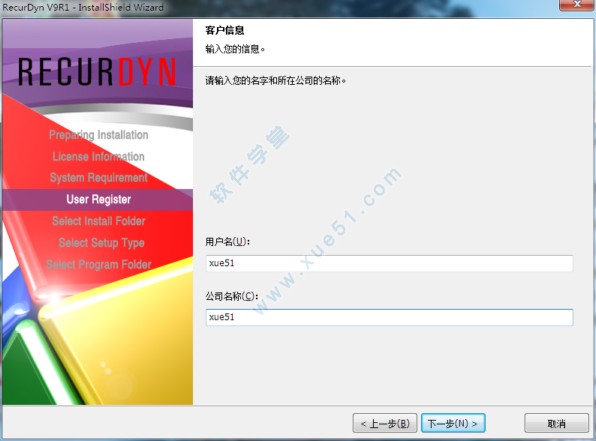Close the InstallShield Wizard window
This screenshot has height=441, width=596.
[577, 5]
